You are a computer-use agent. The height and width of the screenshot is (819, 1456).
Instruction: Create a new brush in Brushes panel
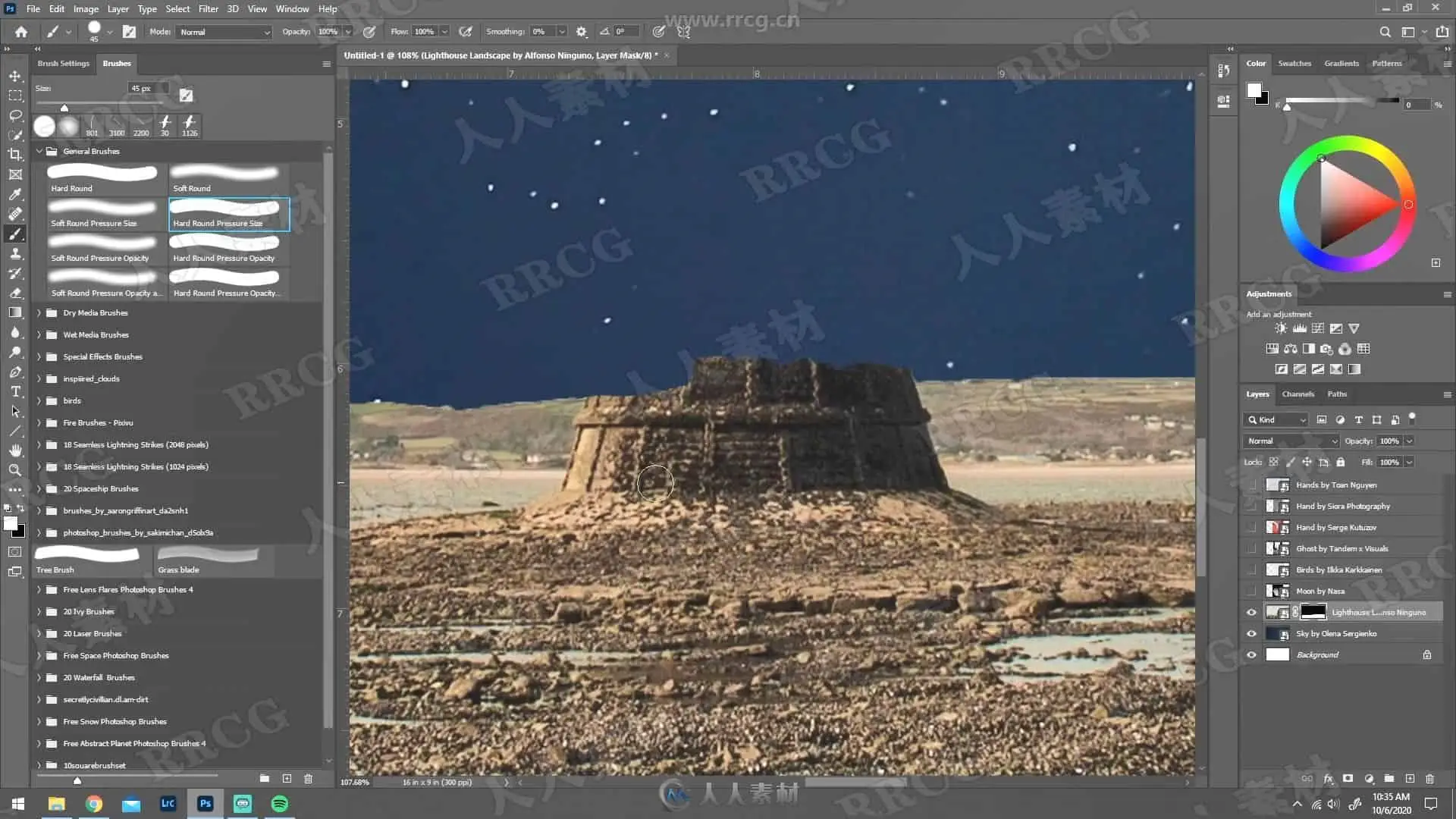pos(287,778)
